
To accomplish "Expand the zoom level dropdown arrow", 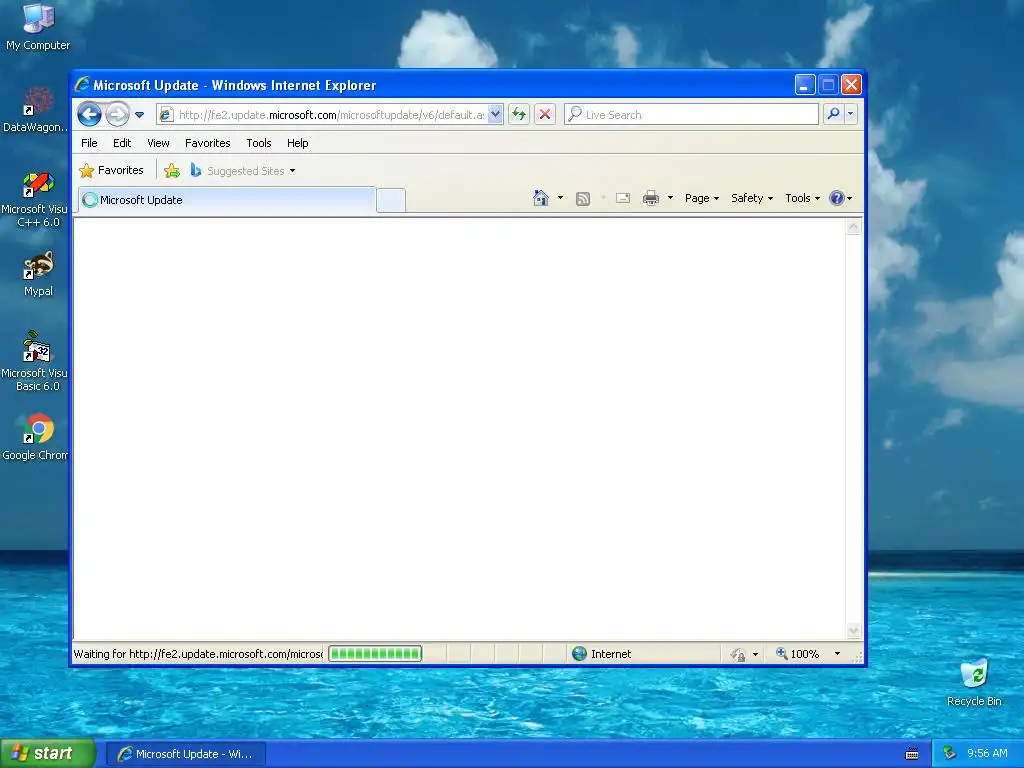I will (x=837, y=654).
